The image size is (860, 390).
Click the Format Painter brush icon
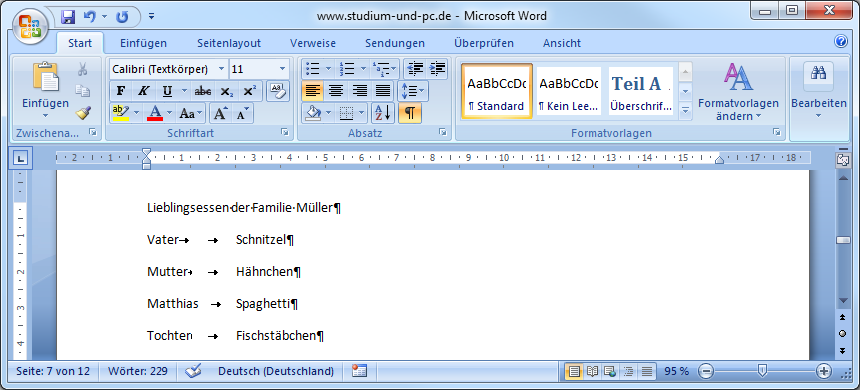(x=83, y=113)
